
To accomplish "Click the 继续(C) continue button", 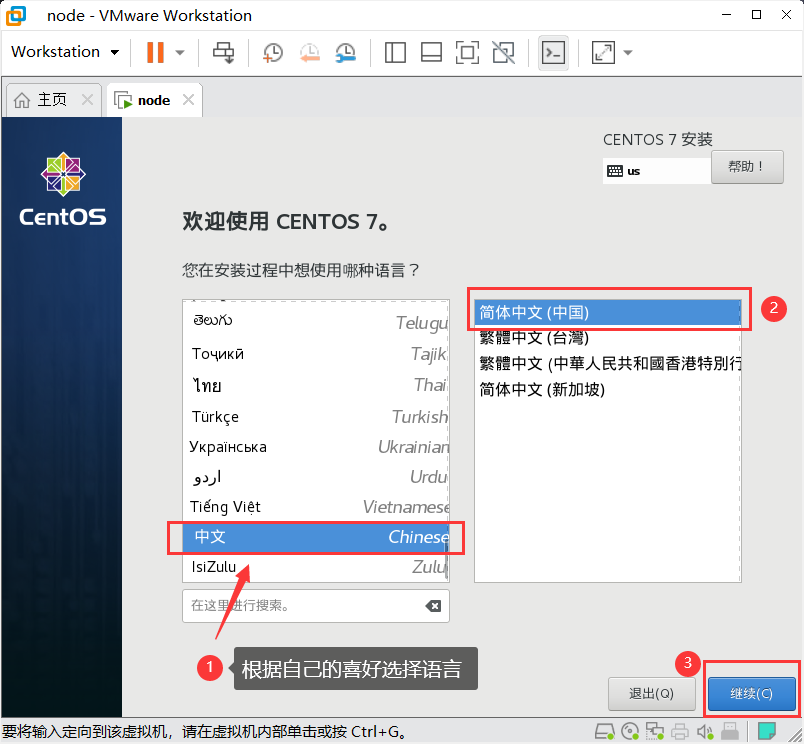I will click(x=751, y=693).
